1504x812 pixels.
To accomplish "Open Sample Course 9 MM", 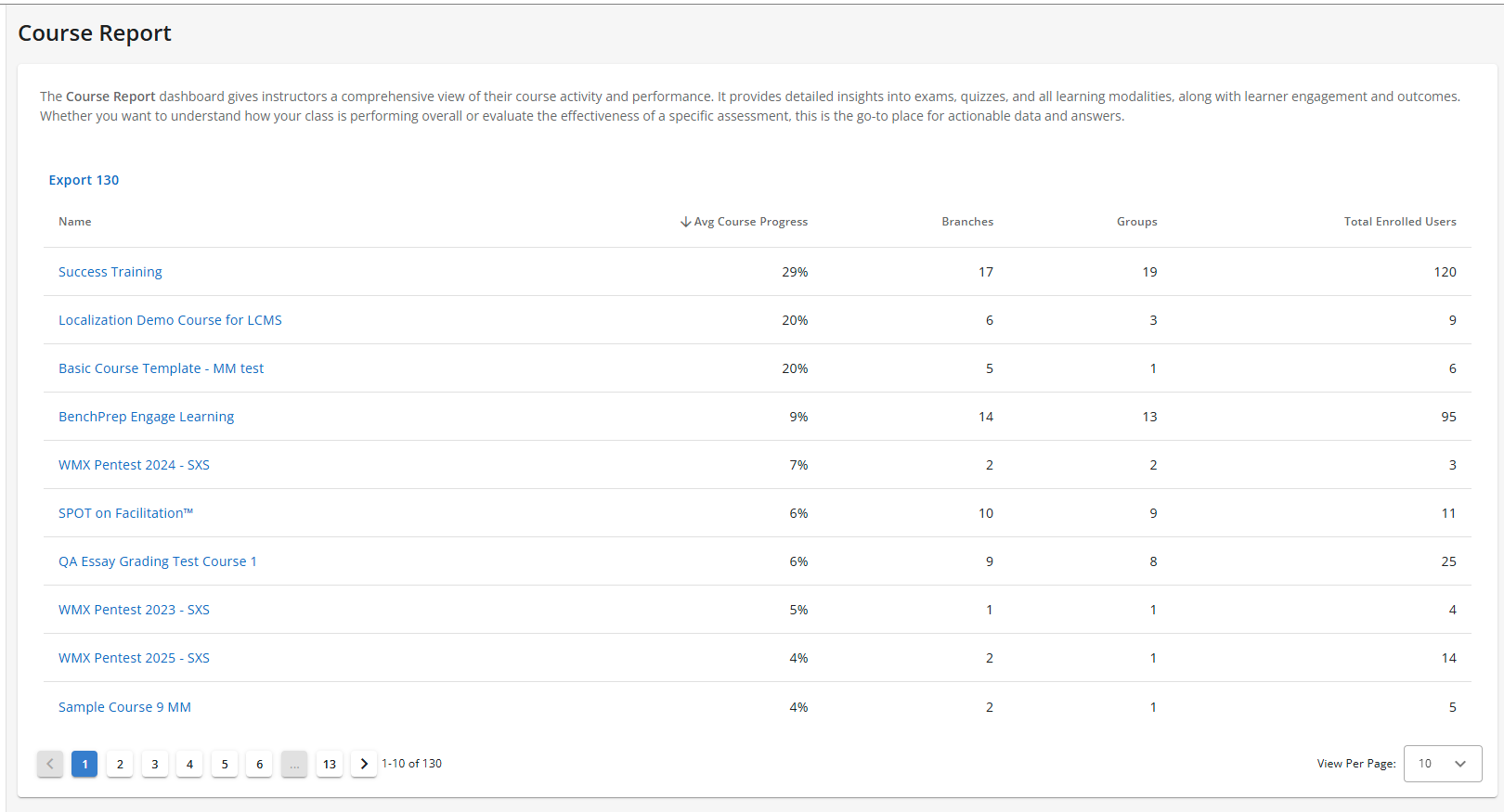I will [124, 707].
